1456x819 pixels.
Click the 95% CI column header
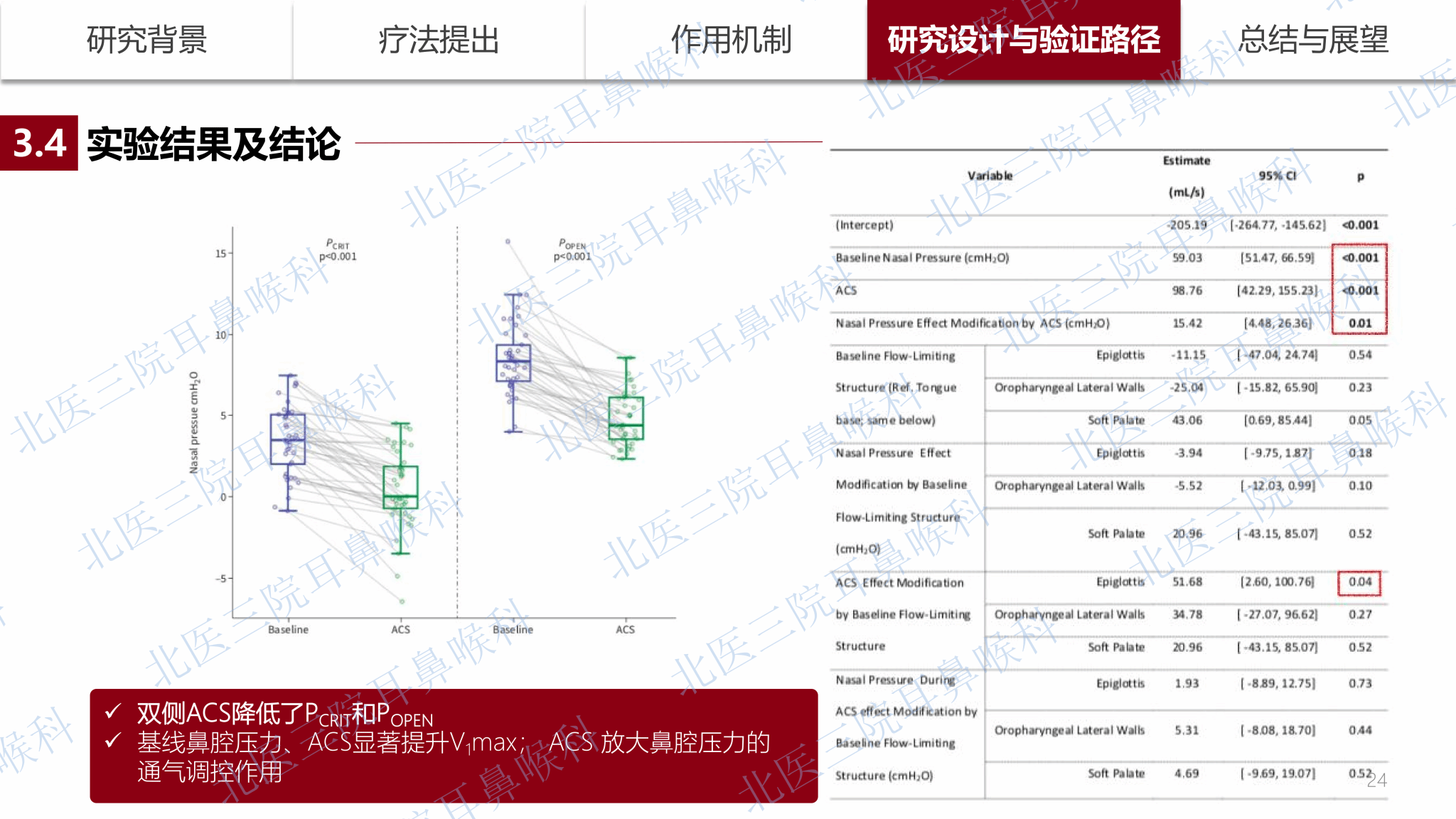pos(1277,176)
